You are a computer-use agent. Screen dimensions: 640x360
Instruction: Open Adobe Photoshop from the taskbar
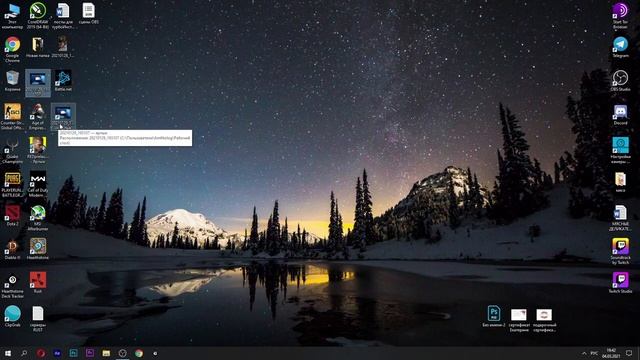pyautogui.click(x=73, y=353)
